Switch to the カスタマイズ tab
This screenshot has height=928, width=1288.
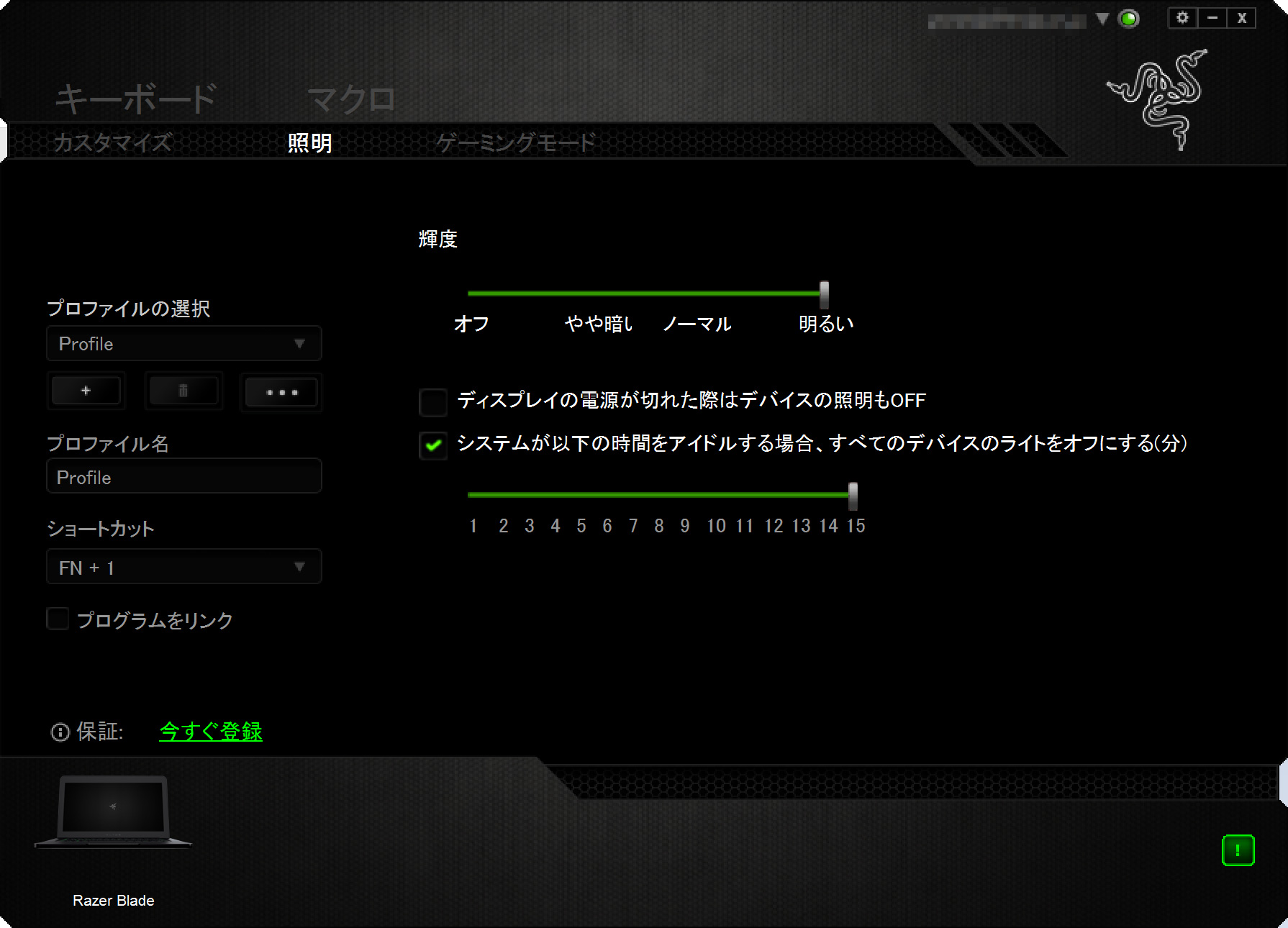(113, 142)
